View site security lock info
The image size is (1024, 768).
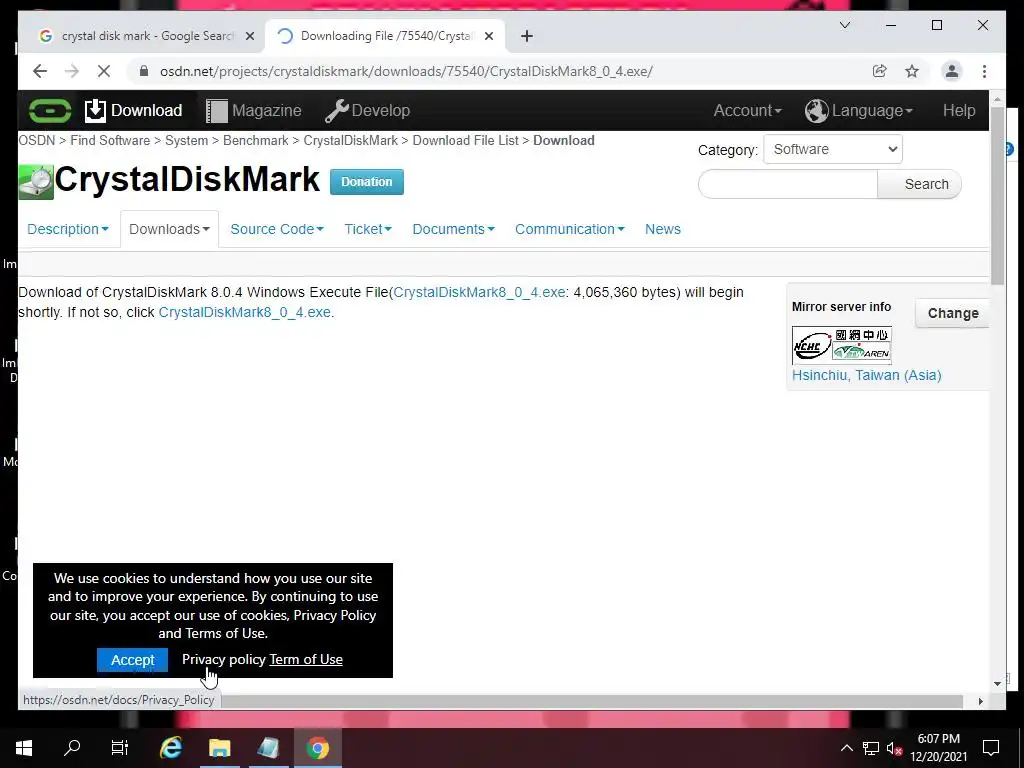tap(144, 71)
